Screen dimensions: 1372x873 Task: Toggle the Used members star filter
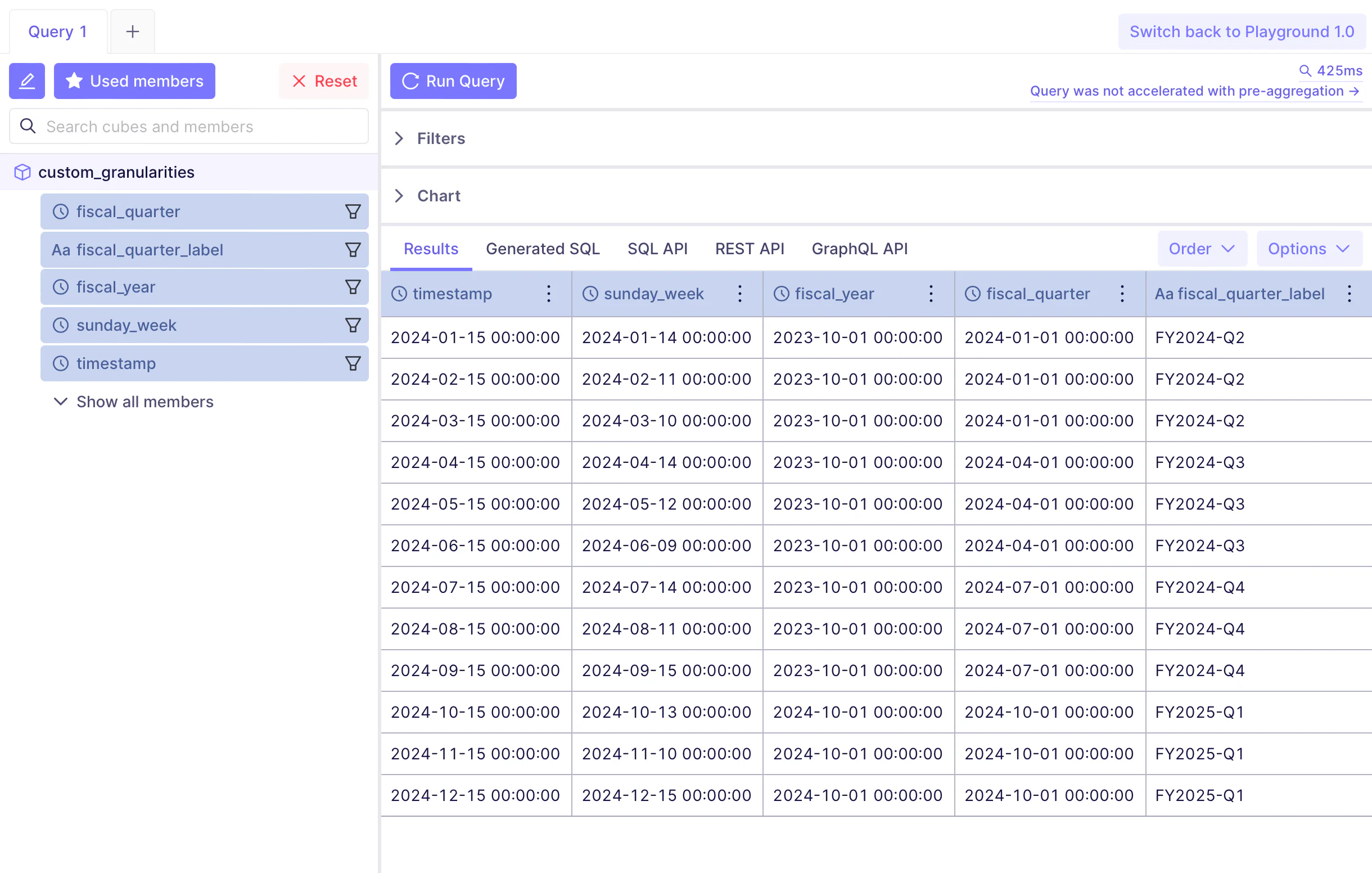134,81
